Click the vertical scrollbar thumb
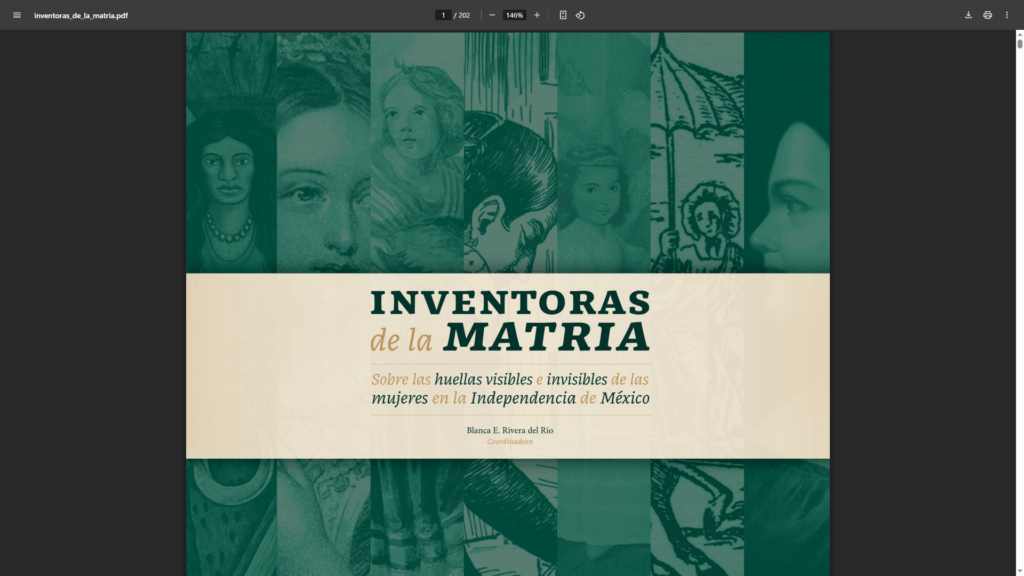The height and width of the screenshot is (576, 1024). coord(1019,44)
